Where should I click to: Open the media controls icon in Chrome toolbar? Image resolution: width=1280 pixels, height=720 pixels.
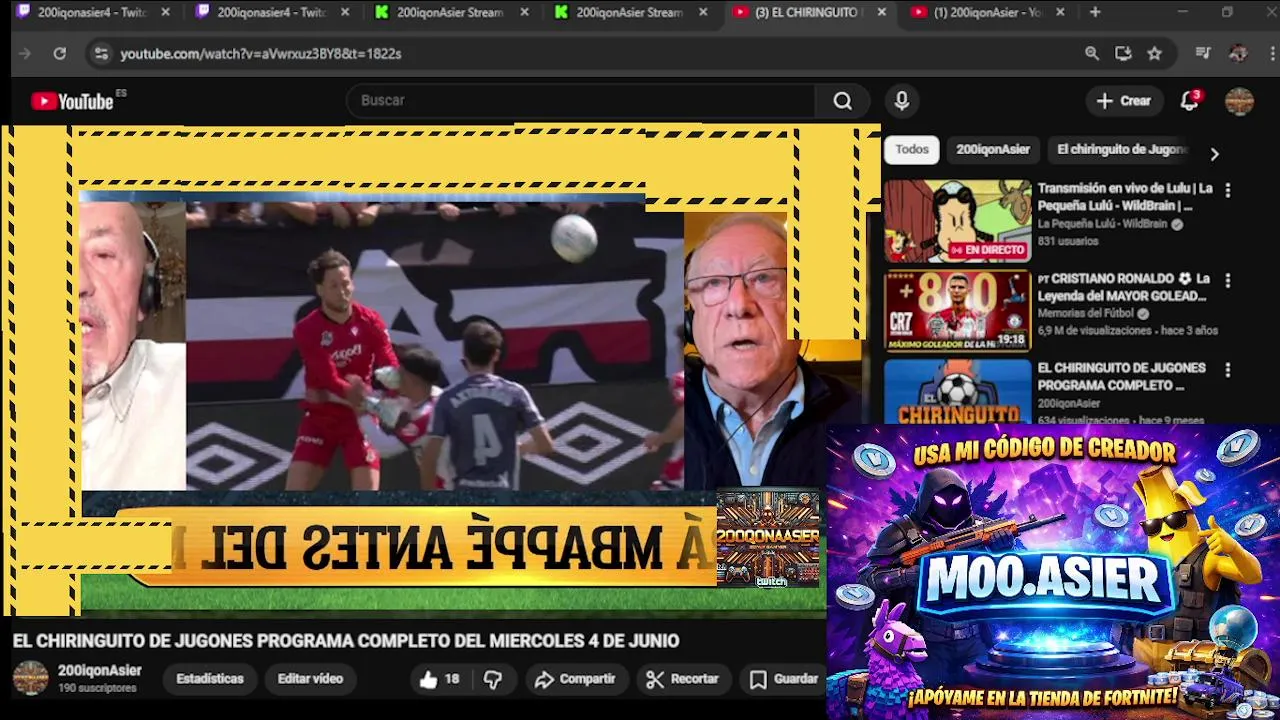pos(1203,54)
